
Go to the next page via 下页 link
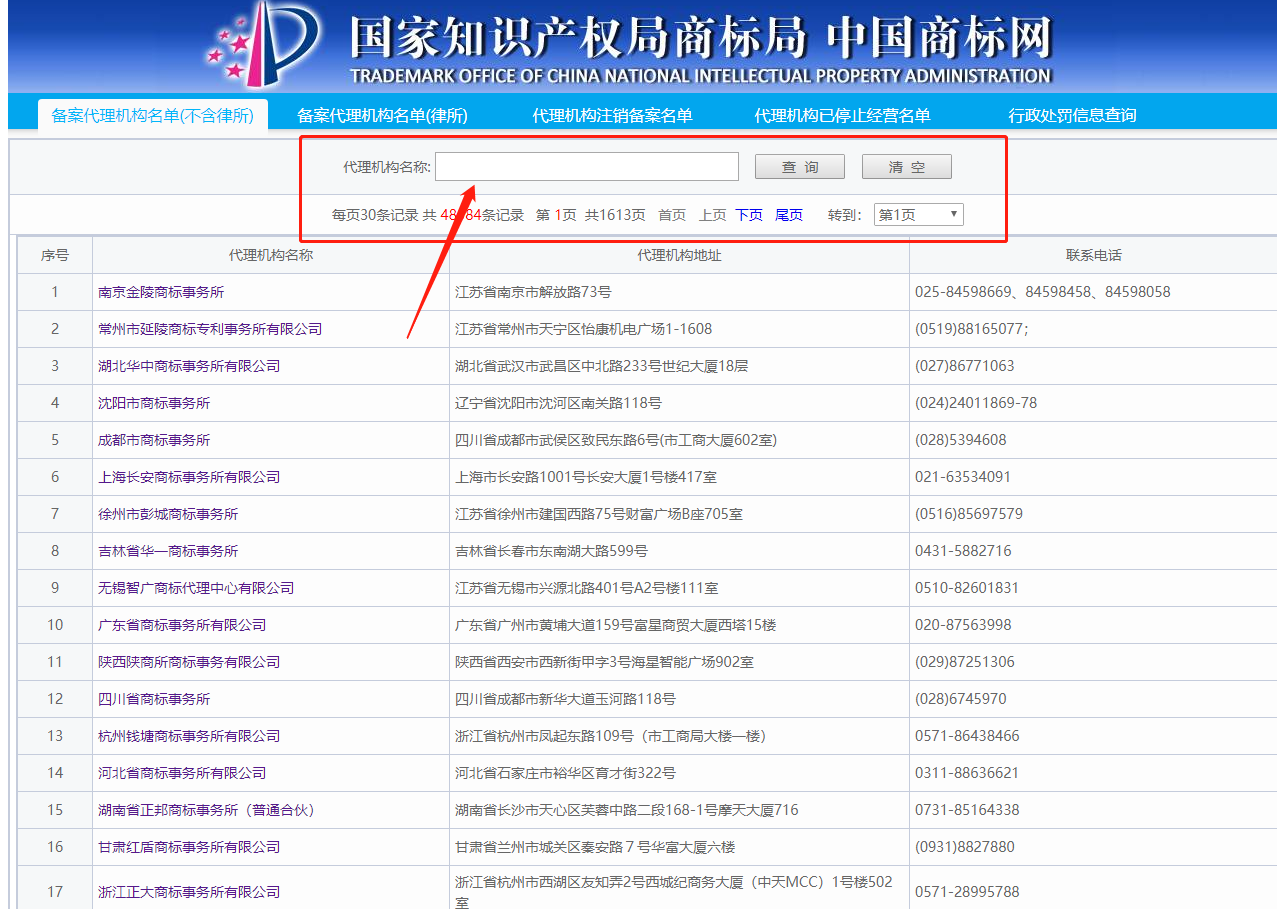(x=748, y=214)
